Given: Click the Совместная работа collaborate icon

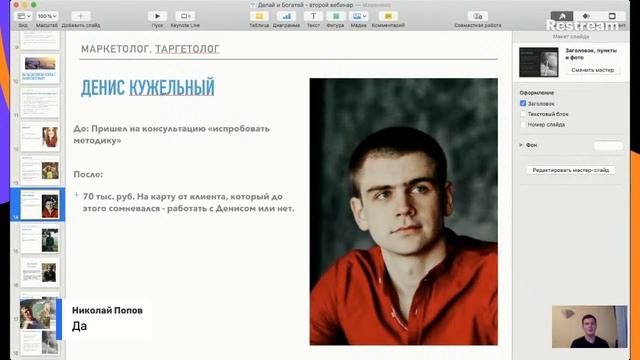Looking at the screenshot, I should tap(478, 16).
